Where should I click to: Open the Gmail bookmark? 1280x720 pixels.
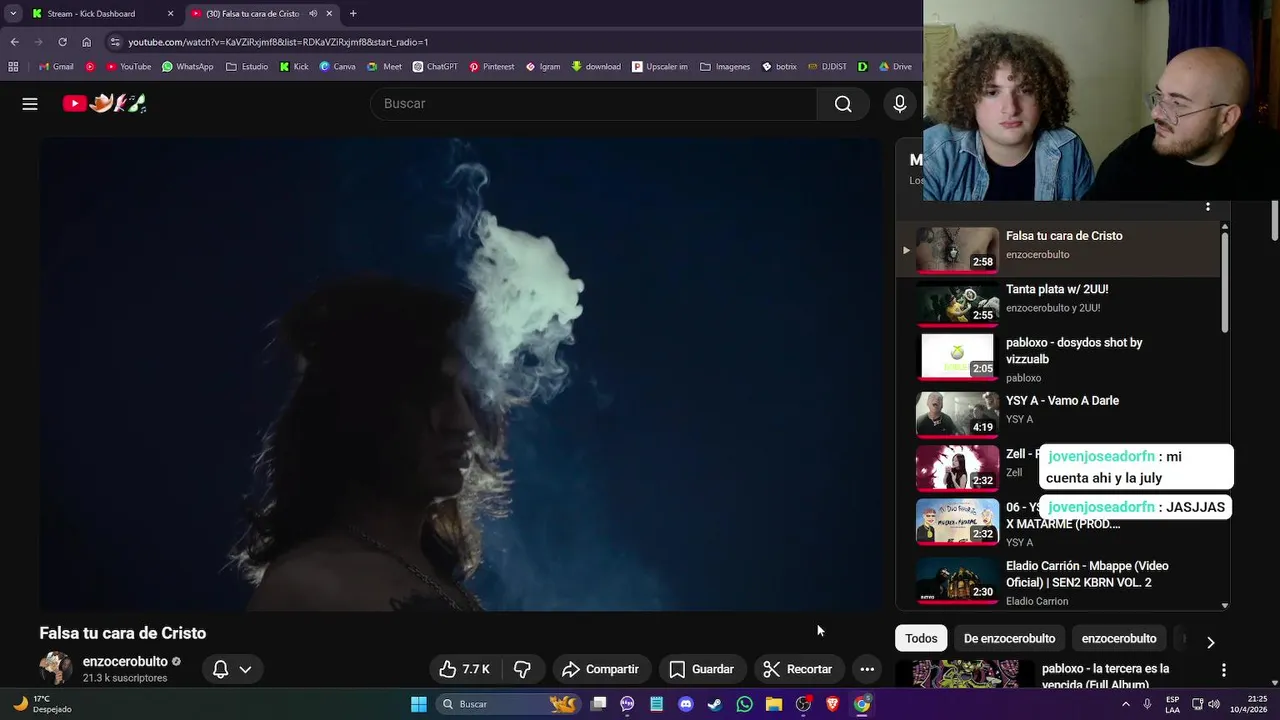click(56, 67)
